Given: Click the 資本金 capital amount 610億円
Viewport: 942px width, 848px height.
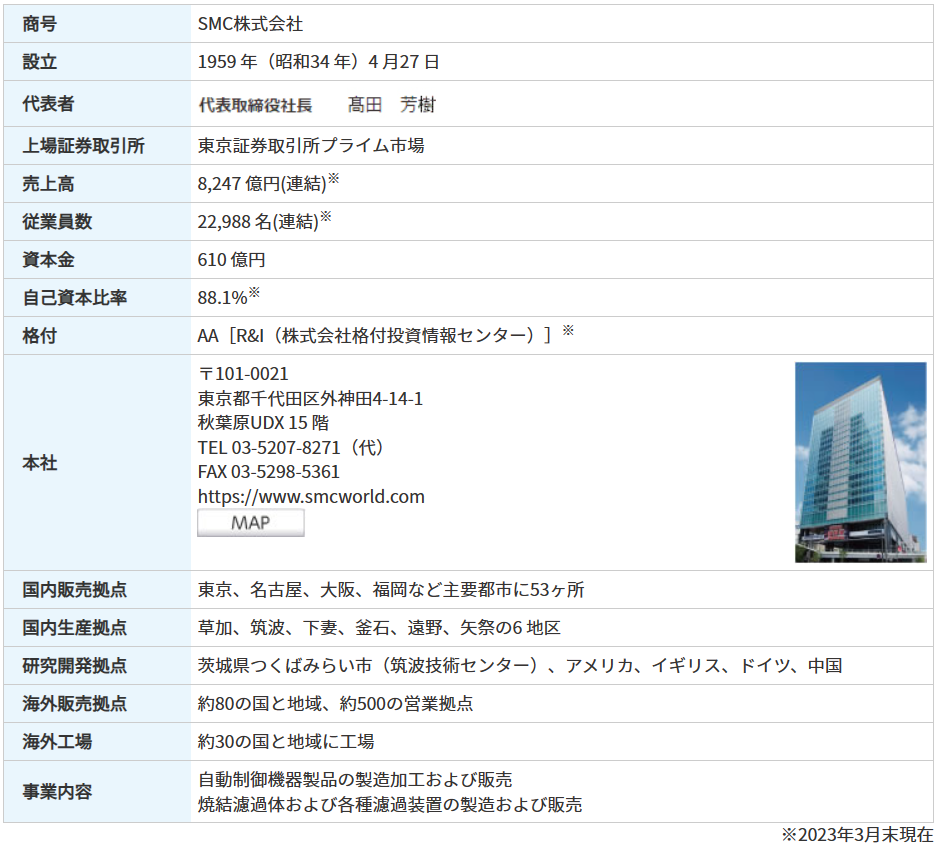Looking at the screenshot, I should coord(230,259).
